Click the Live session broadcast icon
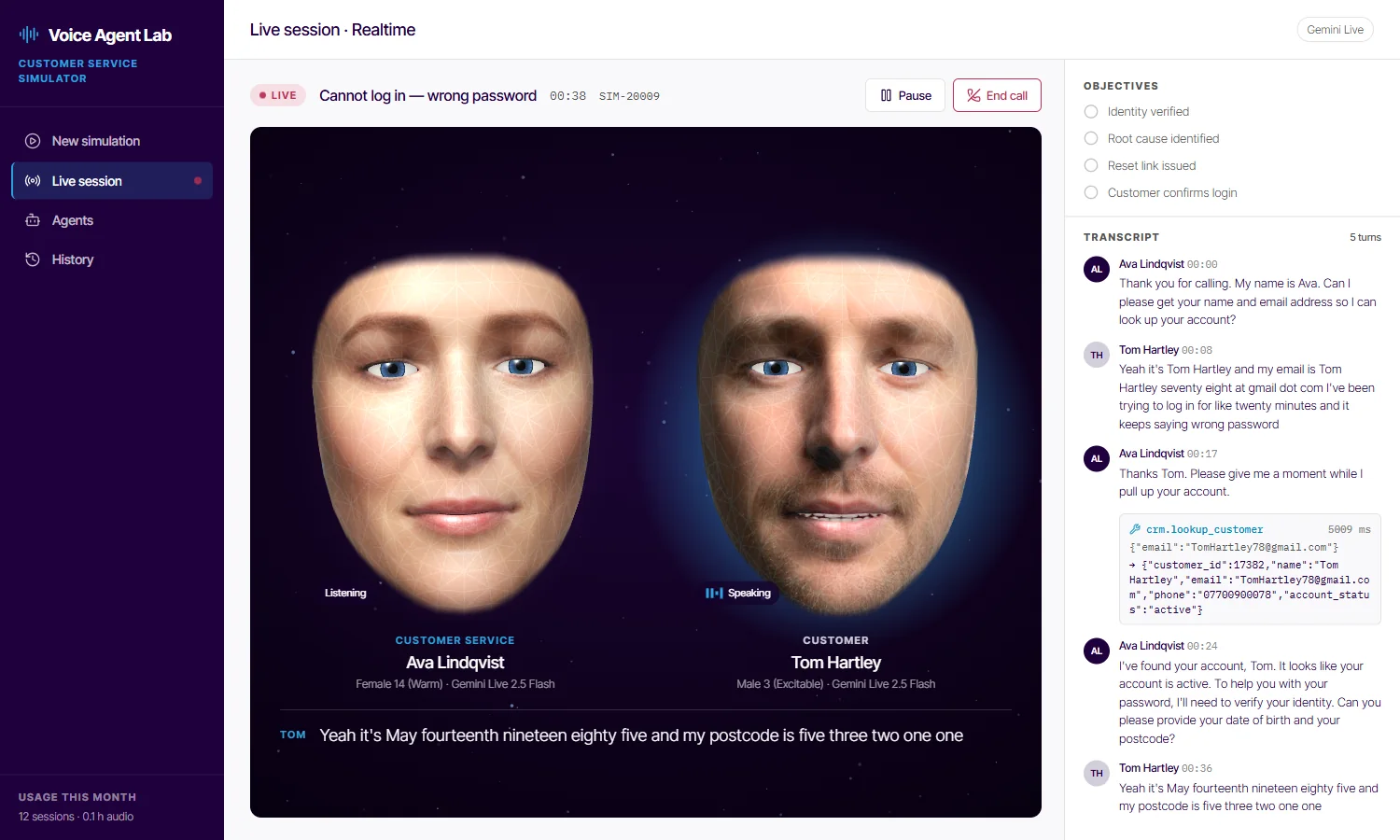 click(33, 181)
